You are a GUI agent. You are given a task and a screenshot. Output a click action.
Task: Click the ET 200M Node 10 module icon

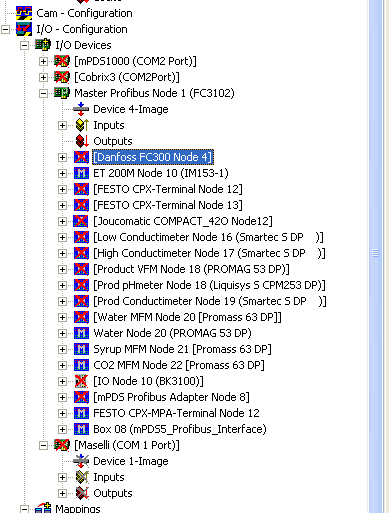click(81, 173)
